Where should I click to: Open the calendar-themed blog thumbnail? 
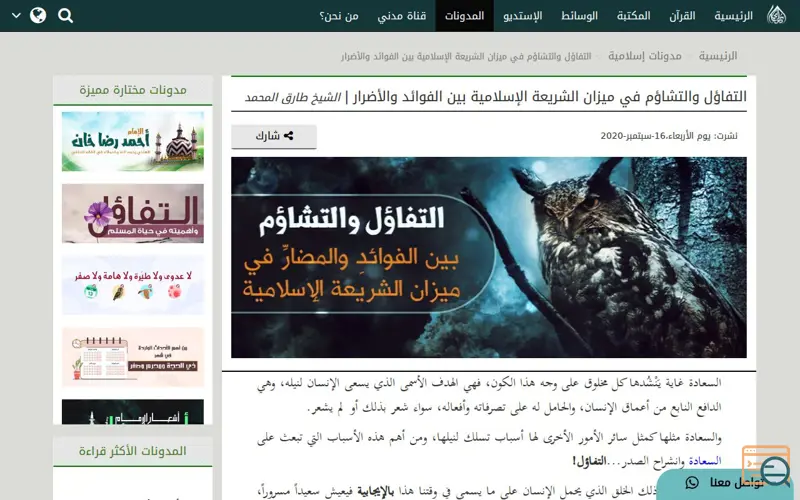tap(133, 357)
